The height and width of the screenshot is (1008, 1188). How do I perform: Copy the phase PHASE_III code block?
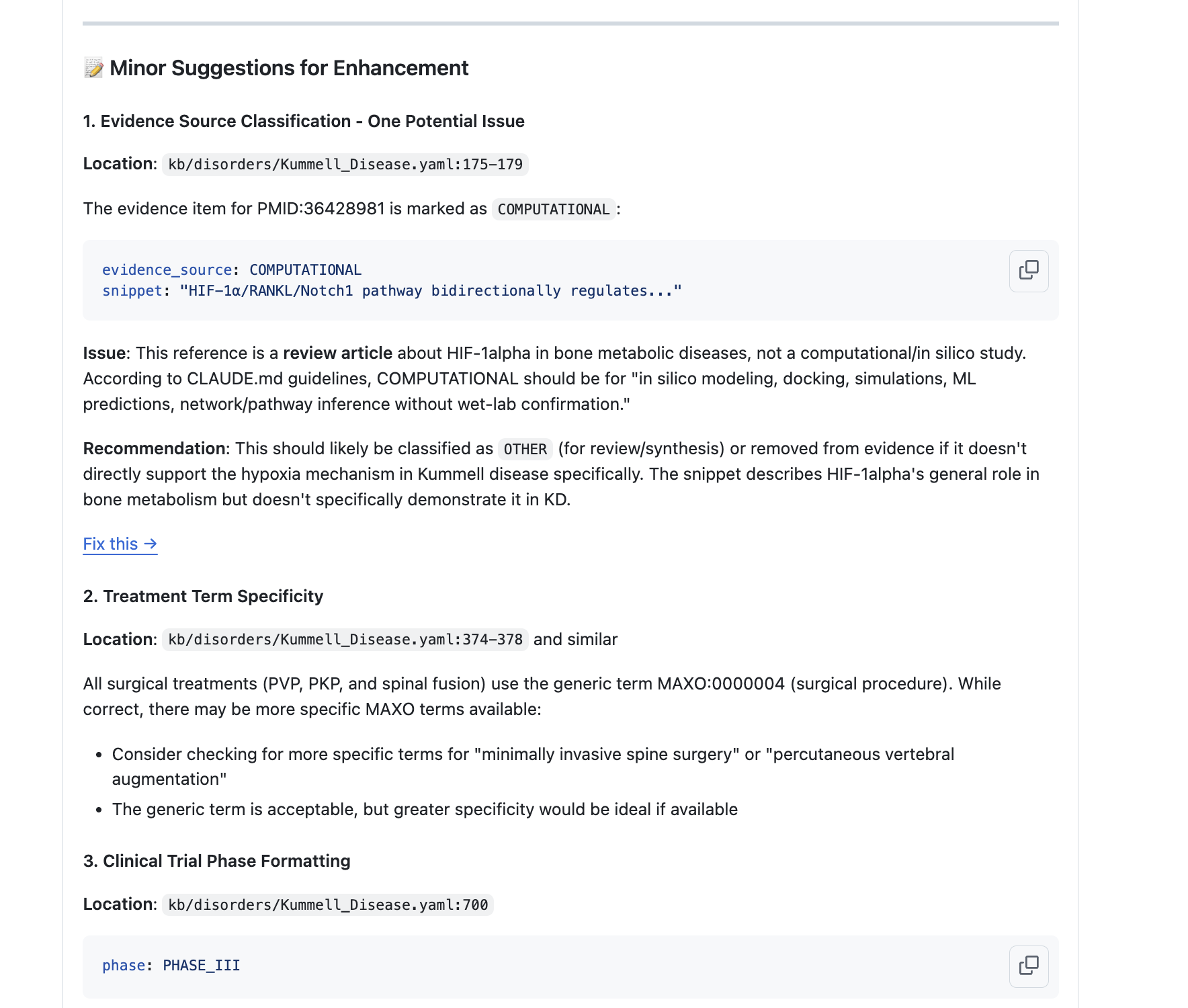pyautogui.click(x=1029, y=966)
